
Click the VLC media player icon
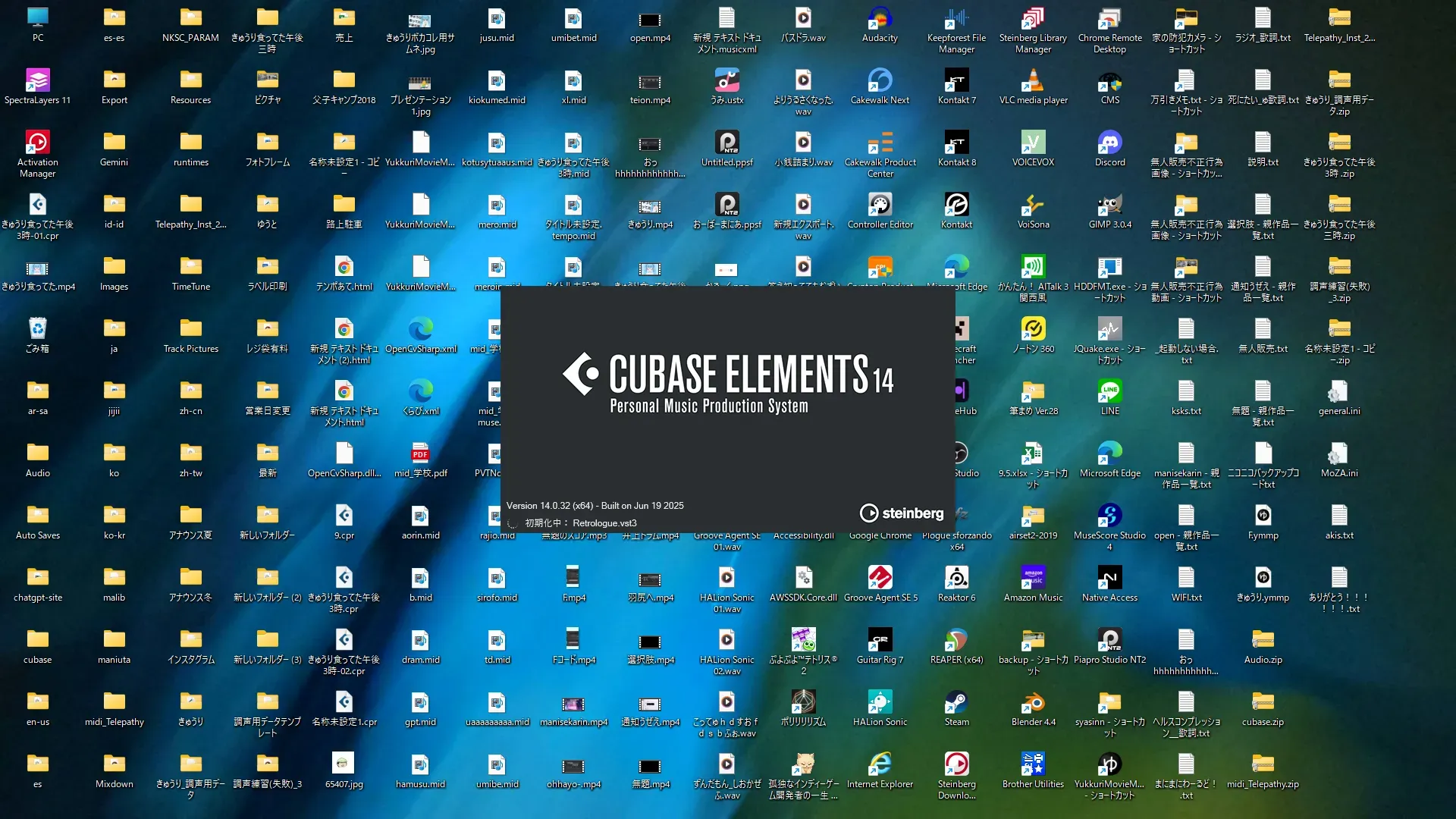1033,81
